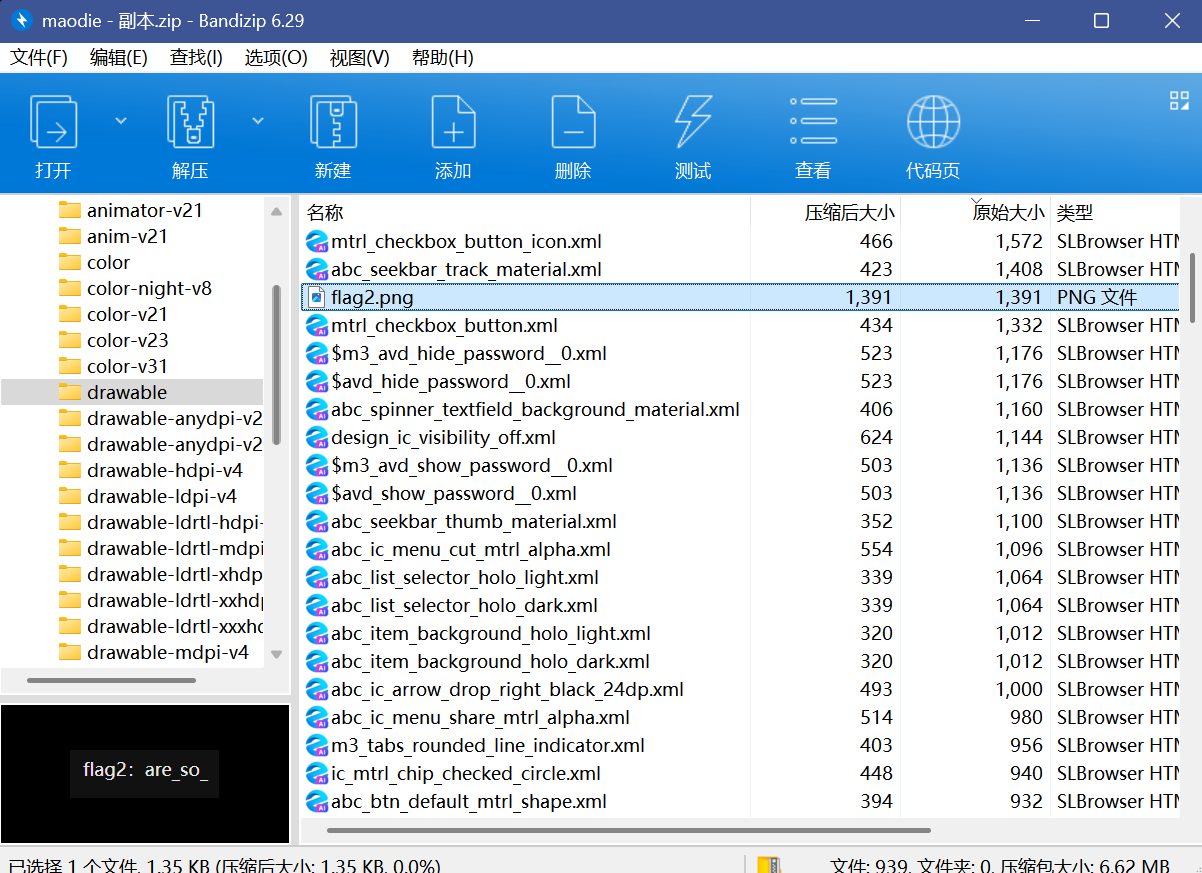Expand the dropdown arrow beside Open (打开)
This screenshot has width=1202, height=873.
click(121, 120)
